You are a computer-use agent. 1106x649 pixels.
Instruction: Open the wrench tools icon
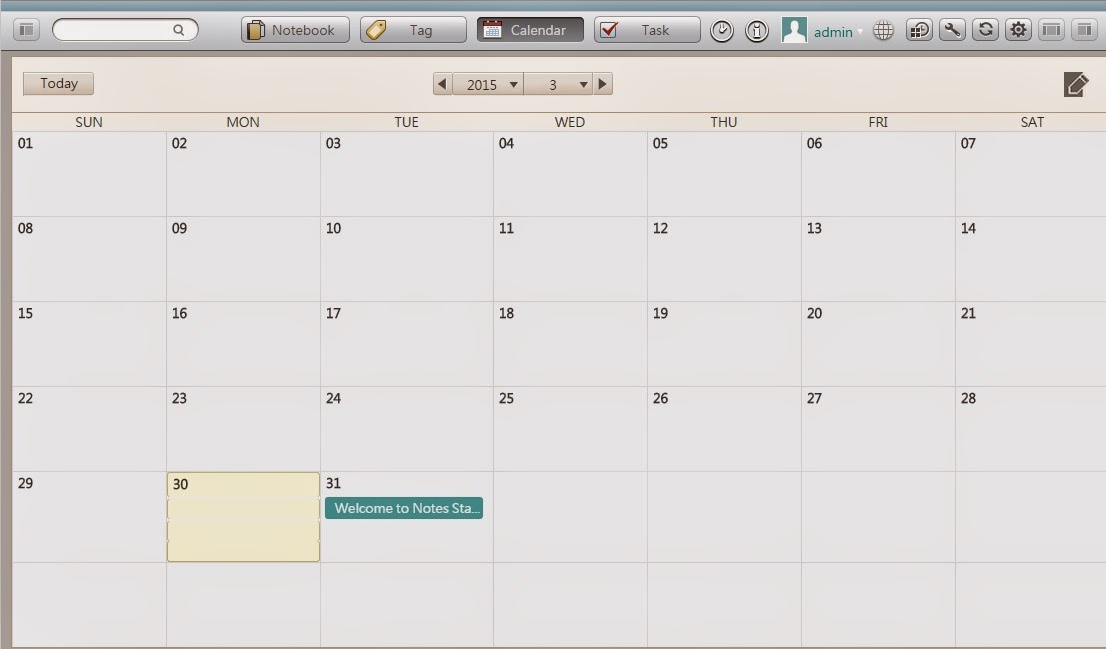952,30
